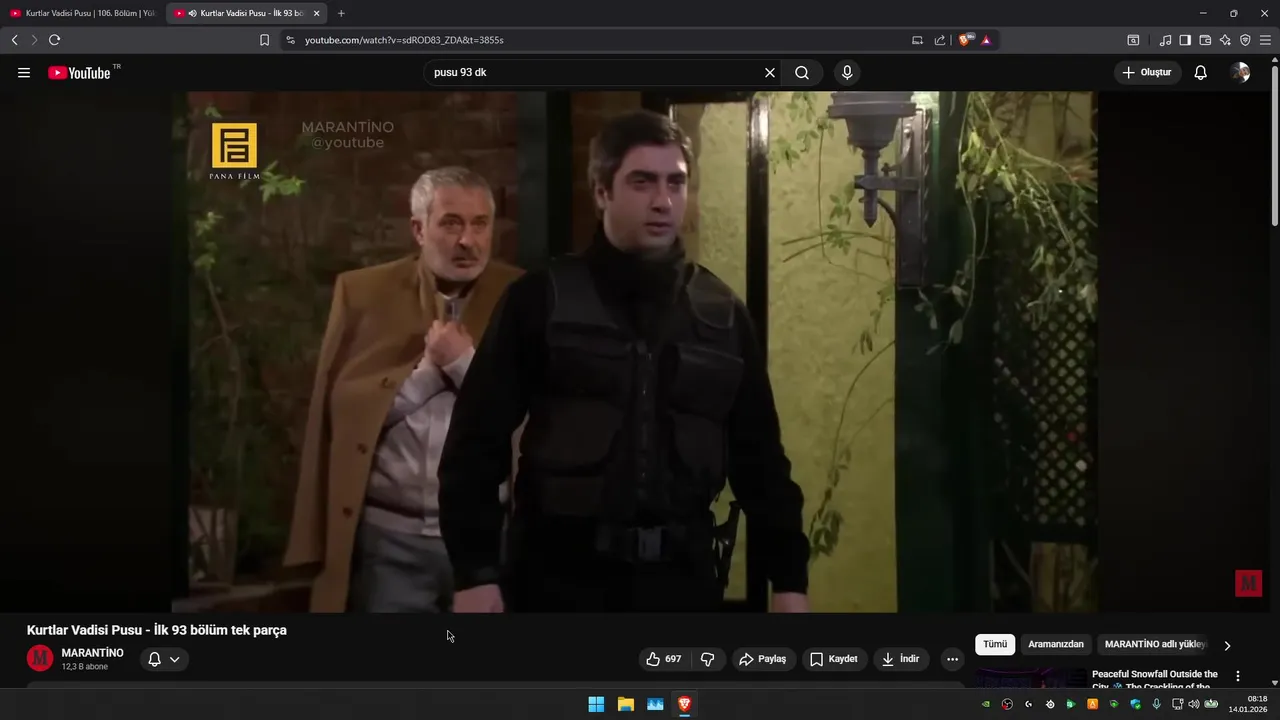The width and height of the screenshot is (1280, 720).
Task: Share this page from address bar
Action: click(x=940, y=40)
